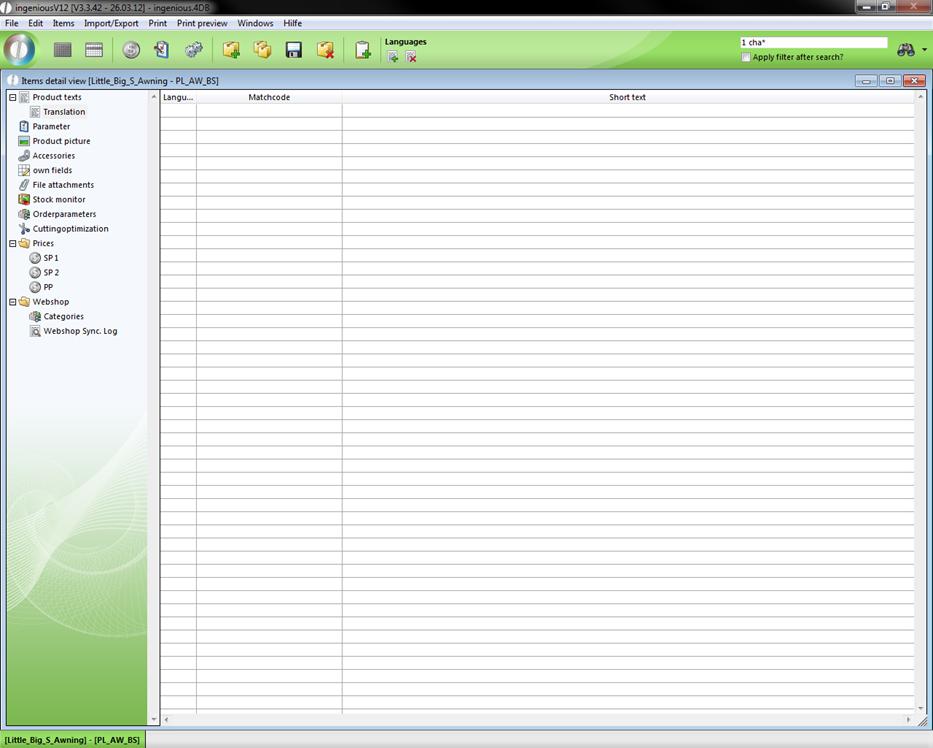The width and height of the screenshot is (933, 748).
Task: Click the folder with red X toolbar icon
Action: tap(325, 50)
